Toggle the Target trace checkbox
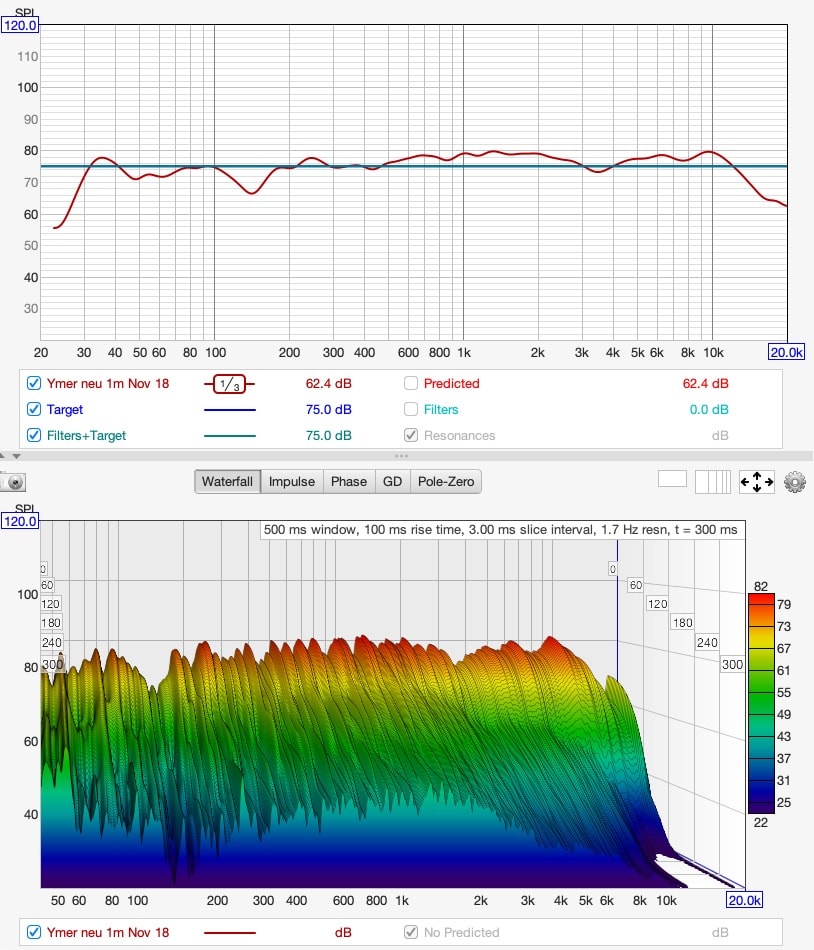This screenshot has height=950, width=814. [x=34, y=409]
